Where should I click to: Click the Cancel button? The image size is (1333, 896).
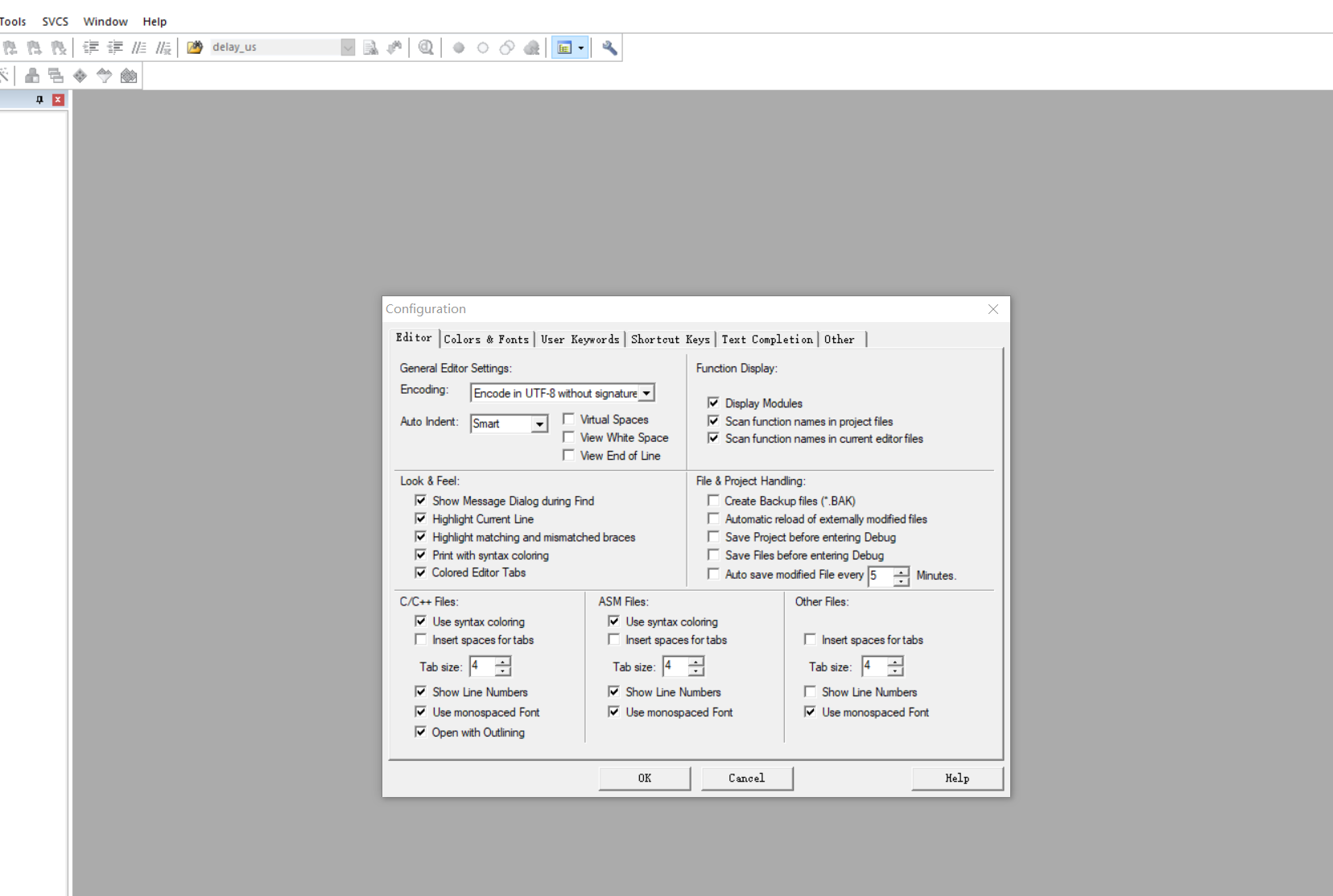(746, 778)
